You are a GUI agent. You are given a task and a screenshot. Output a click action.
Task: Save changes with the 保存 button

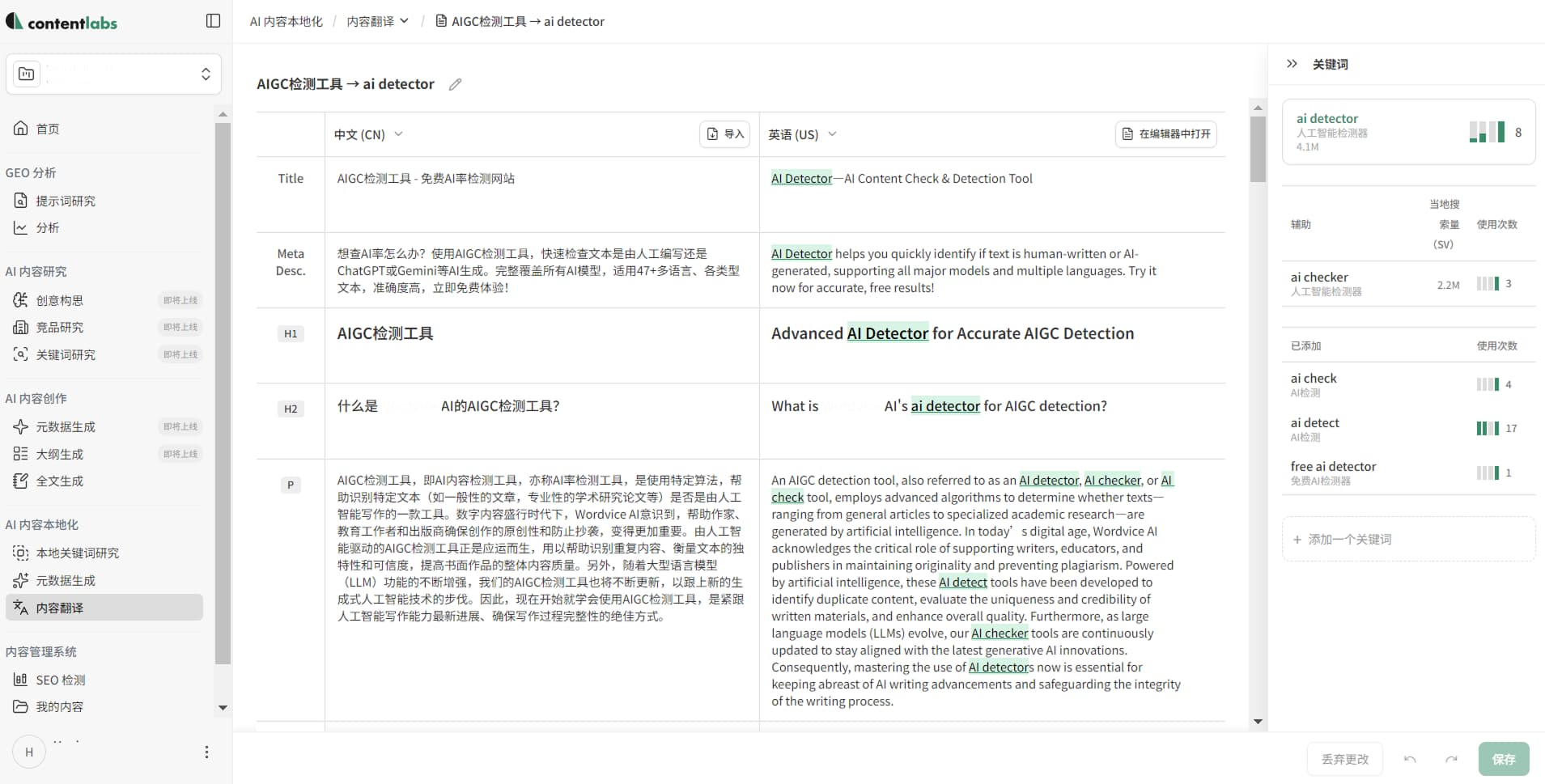pos(1505,758)
